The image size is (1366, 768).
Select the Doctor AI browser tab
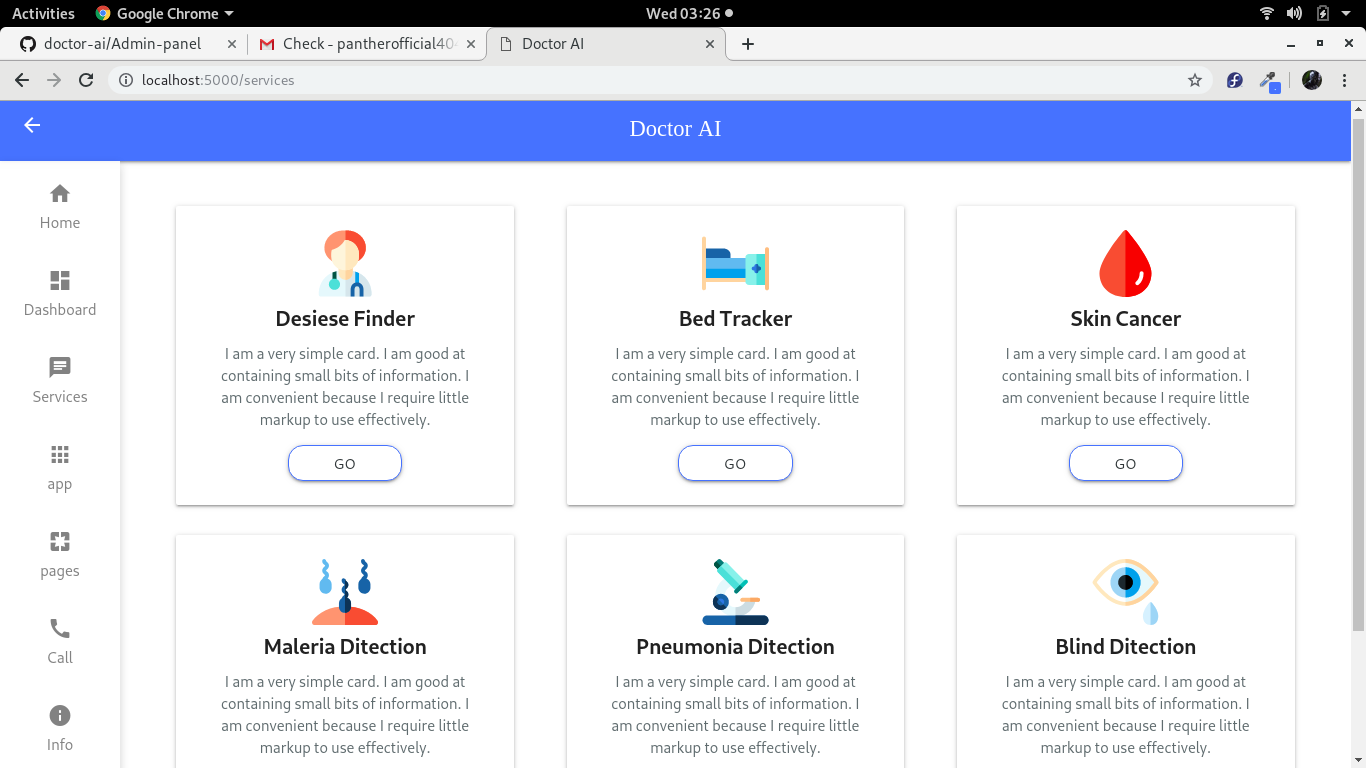tap(606, 44)
